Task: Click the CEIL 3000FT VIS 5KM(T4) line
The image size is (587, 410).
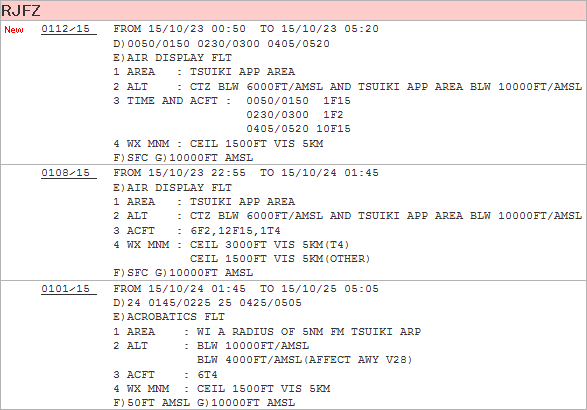Action: click(x=270, y=245)
